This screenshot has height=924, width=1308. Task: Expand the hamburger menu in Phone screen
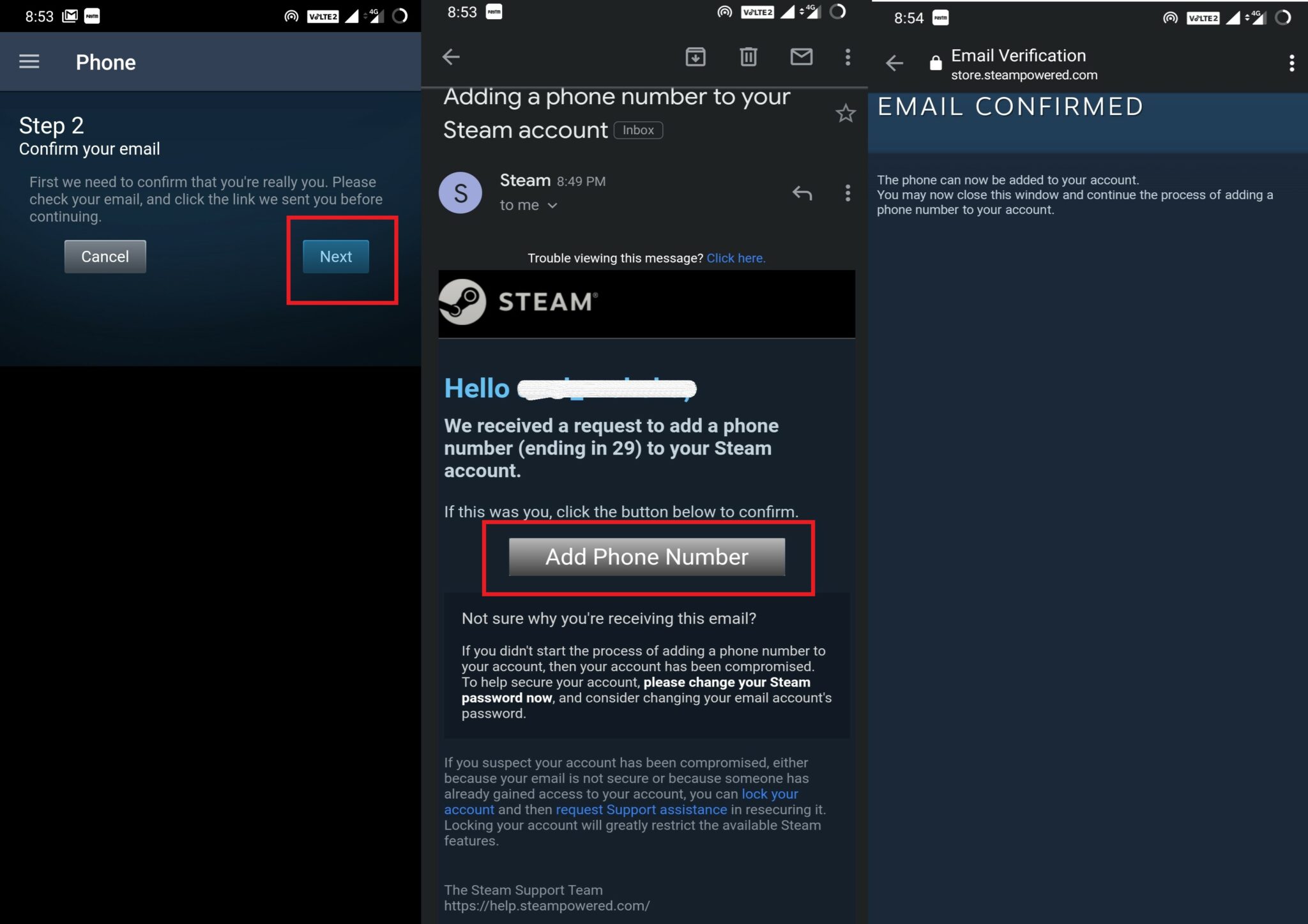29,61
